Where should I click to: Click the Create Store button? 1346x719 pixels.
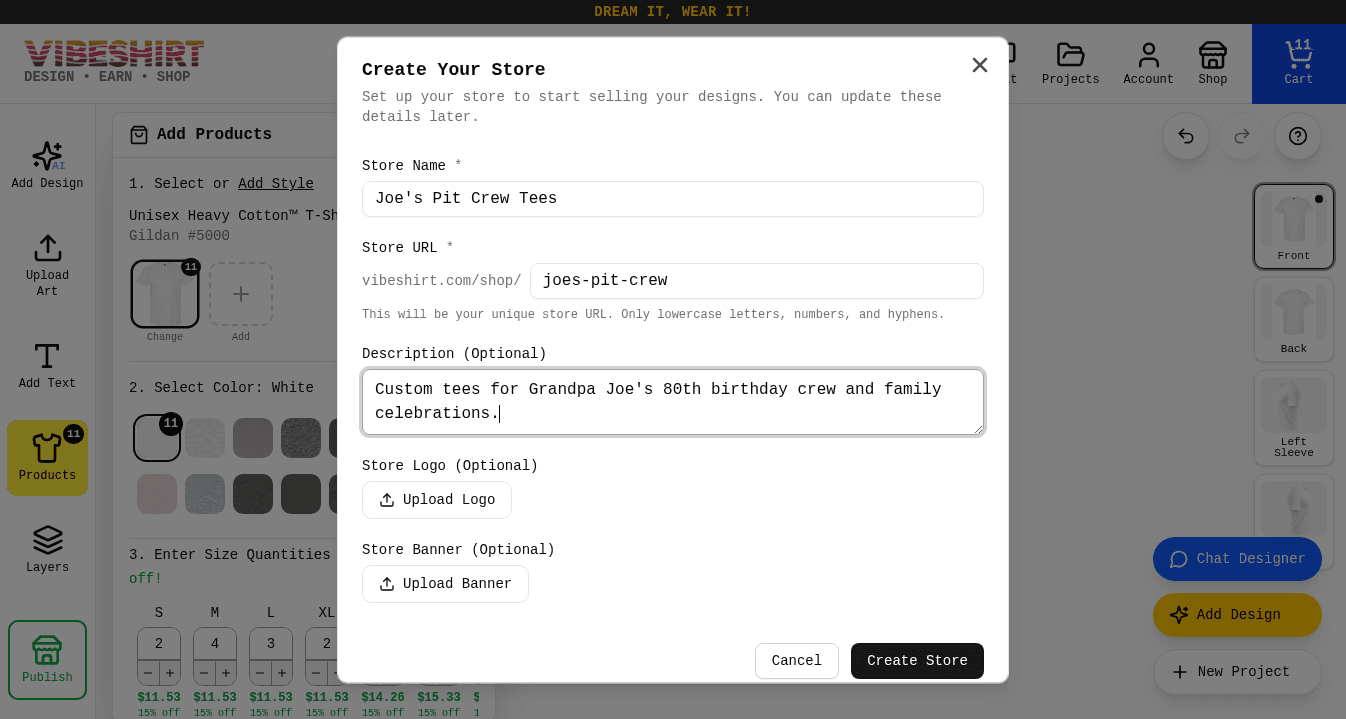(x=917, y=661)
